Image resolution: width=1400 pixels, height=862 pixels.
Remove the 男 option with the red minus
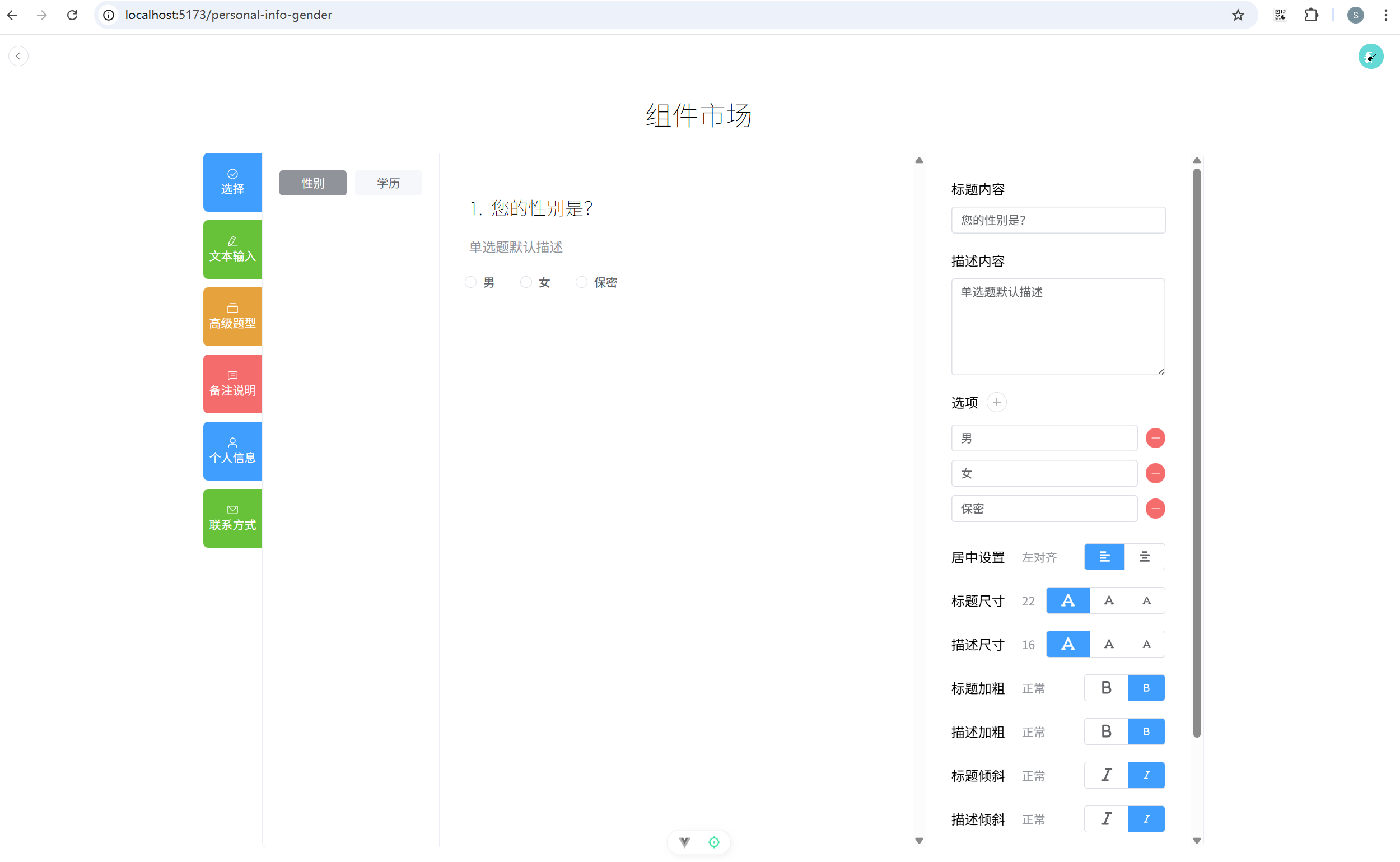point(1155,438)
